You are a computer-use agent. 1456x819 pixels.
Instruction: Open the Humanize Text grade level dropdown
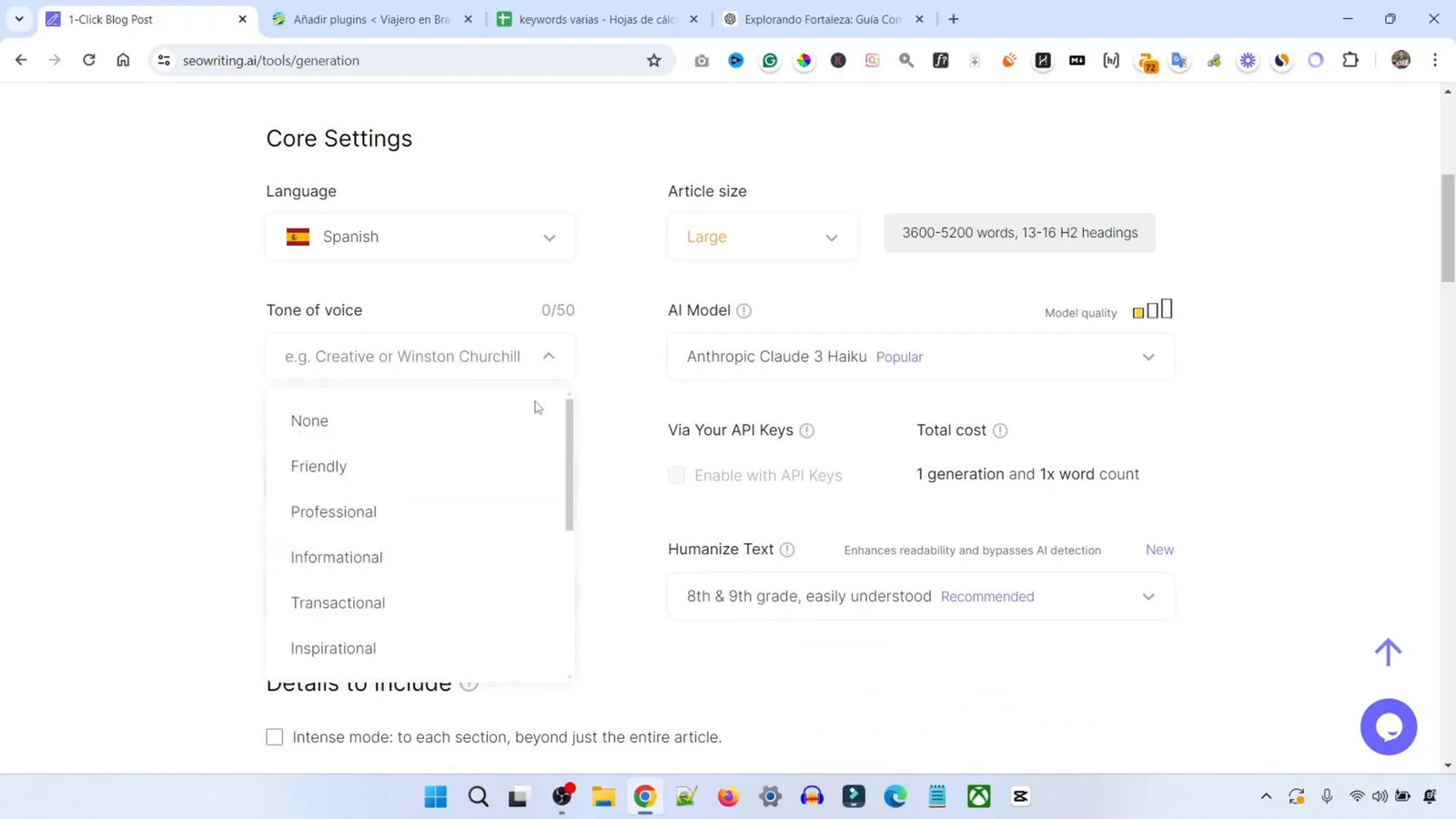[920, 596]
